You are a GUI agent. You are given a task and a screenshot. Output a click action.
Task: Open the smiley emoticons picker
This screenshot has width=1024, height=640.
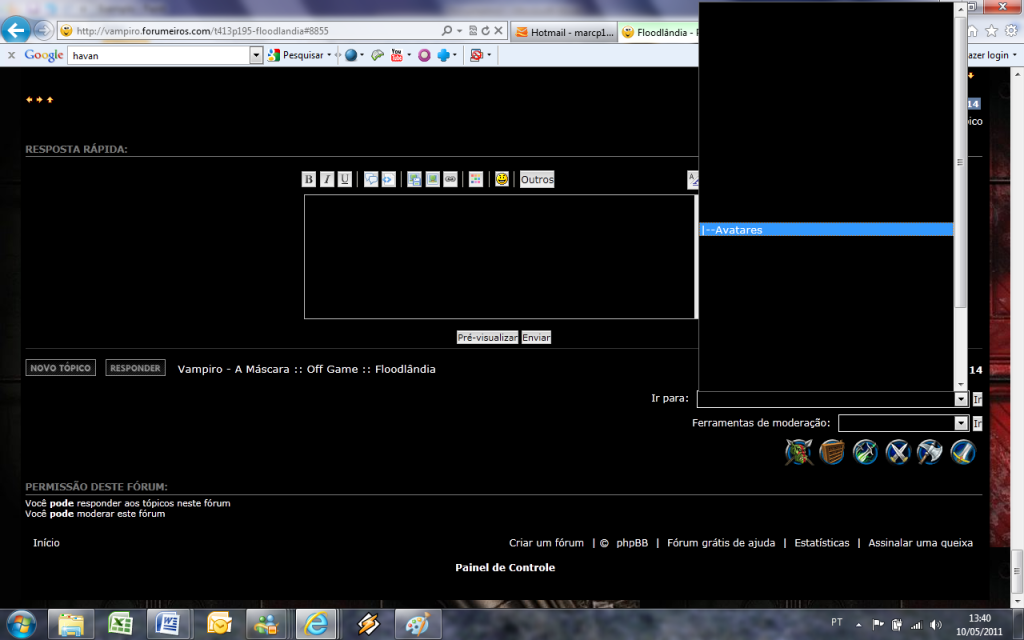502,179
